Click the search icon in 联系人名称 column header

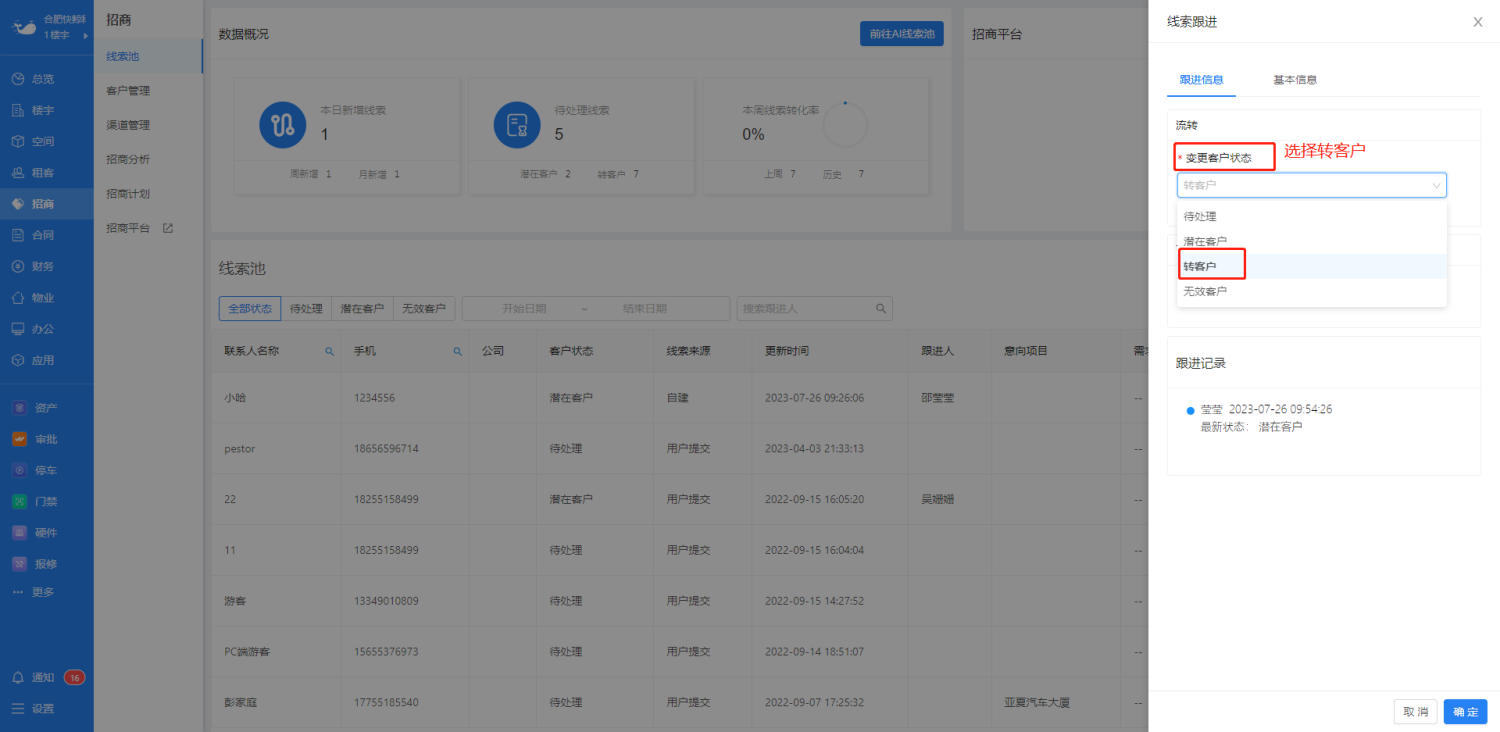pos(329,352)
